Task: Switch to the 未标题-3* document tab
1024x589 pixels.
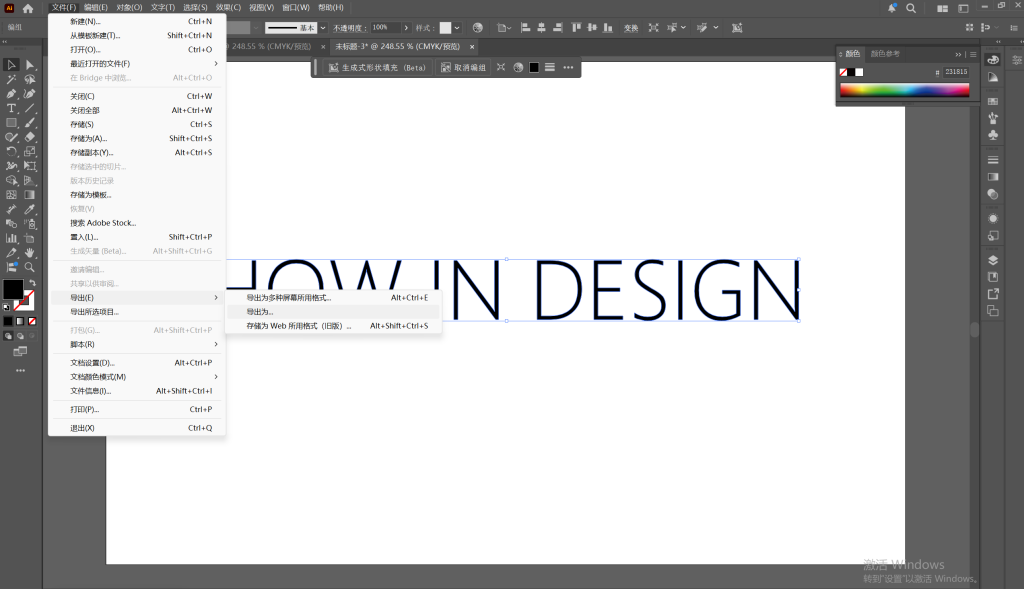Action: click(398, 46)
